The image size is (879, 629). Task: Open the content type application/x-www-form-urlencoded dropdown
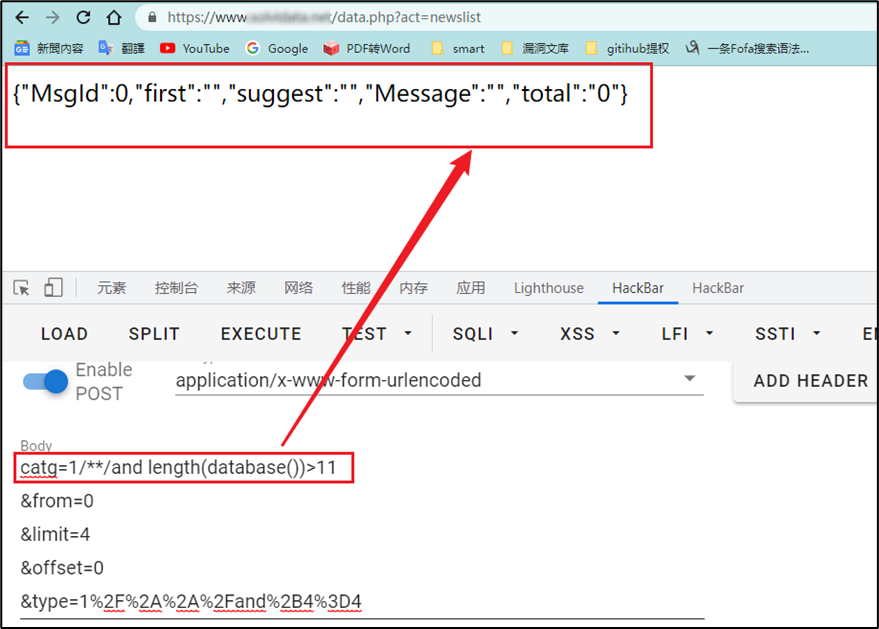[439, 380]
